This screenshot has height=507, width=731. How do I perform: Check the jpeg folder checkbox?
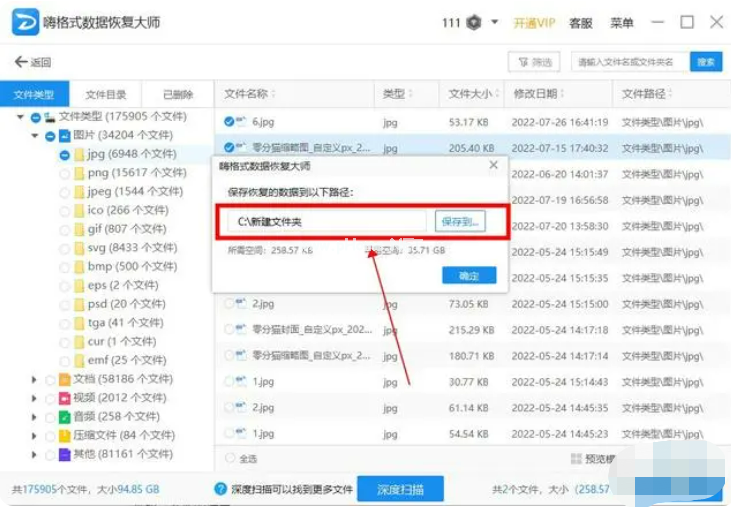coord(65,192)
